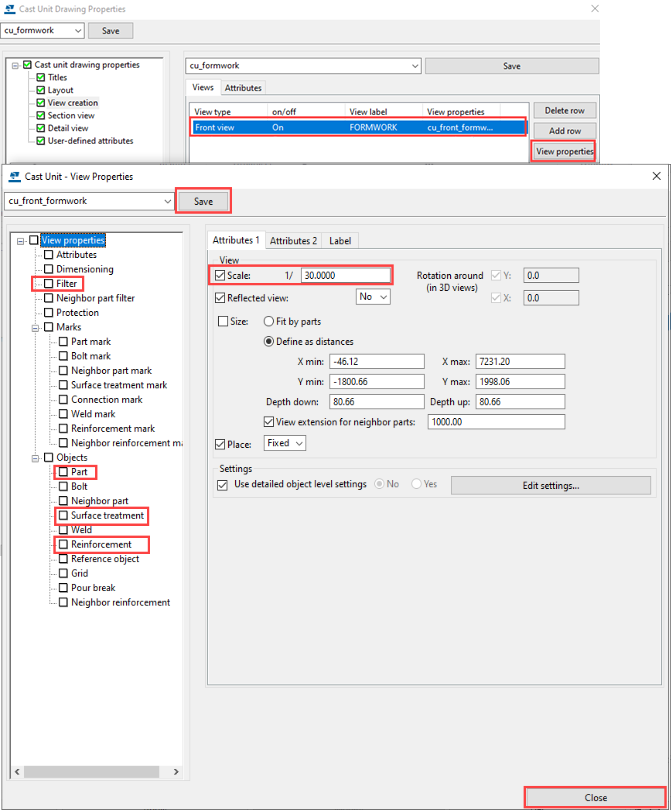Select the Front view row in table
672x811 pixels.
357,128
